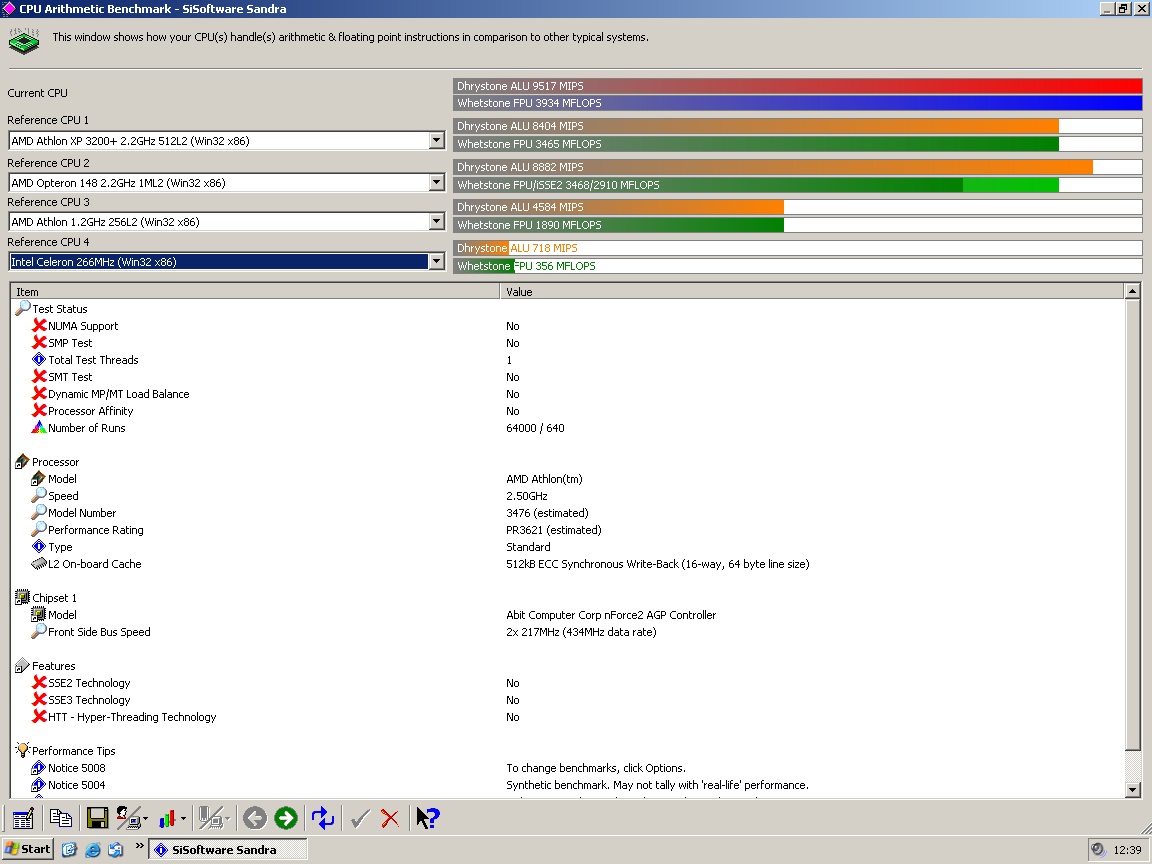
Task: Click the user/computer connection toolbar icon
Action: pyautogui.click(x=129, y=818)
